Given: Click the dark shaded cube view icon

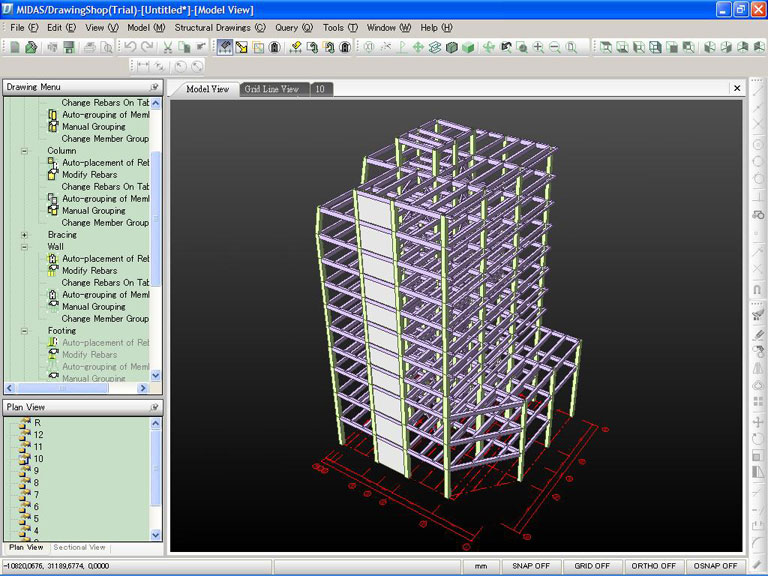Looking at the screenshot, I should (452, 47).
